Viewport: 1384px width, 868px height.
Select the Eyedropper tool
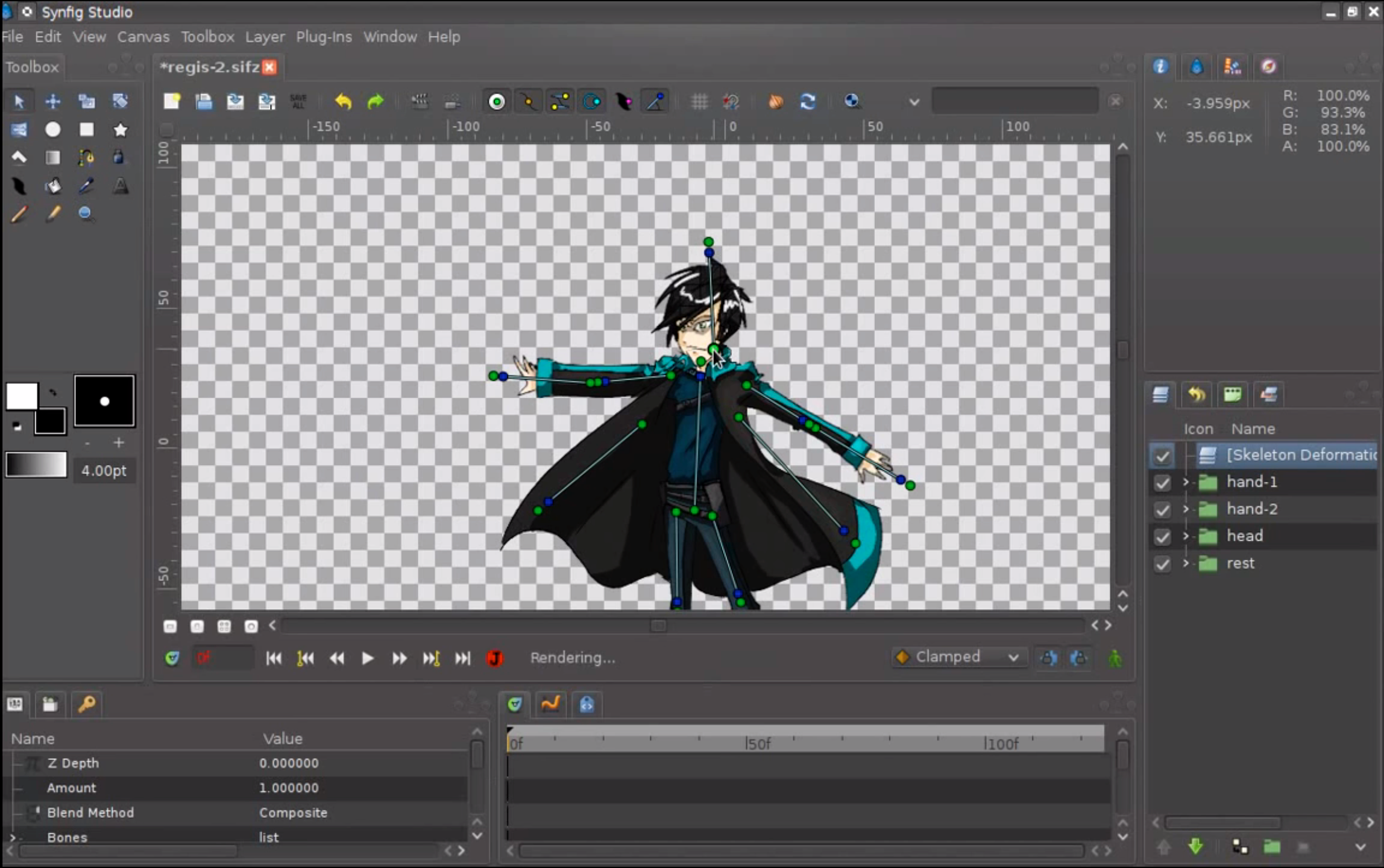click(87, 186)
